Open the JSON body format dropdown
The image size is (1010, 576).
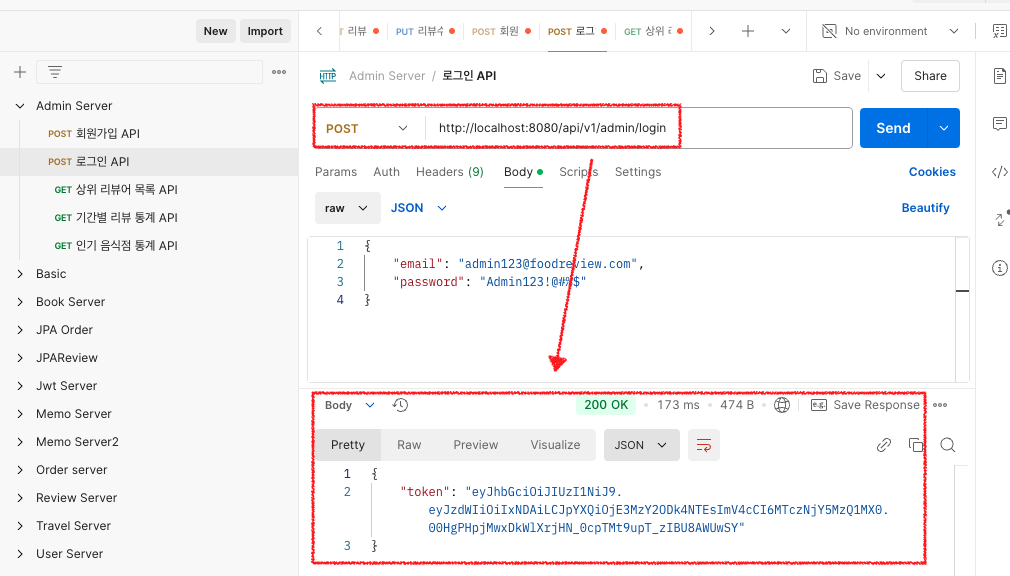pyautogui.click(x=419, y=208)
